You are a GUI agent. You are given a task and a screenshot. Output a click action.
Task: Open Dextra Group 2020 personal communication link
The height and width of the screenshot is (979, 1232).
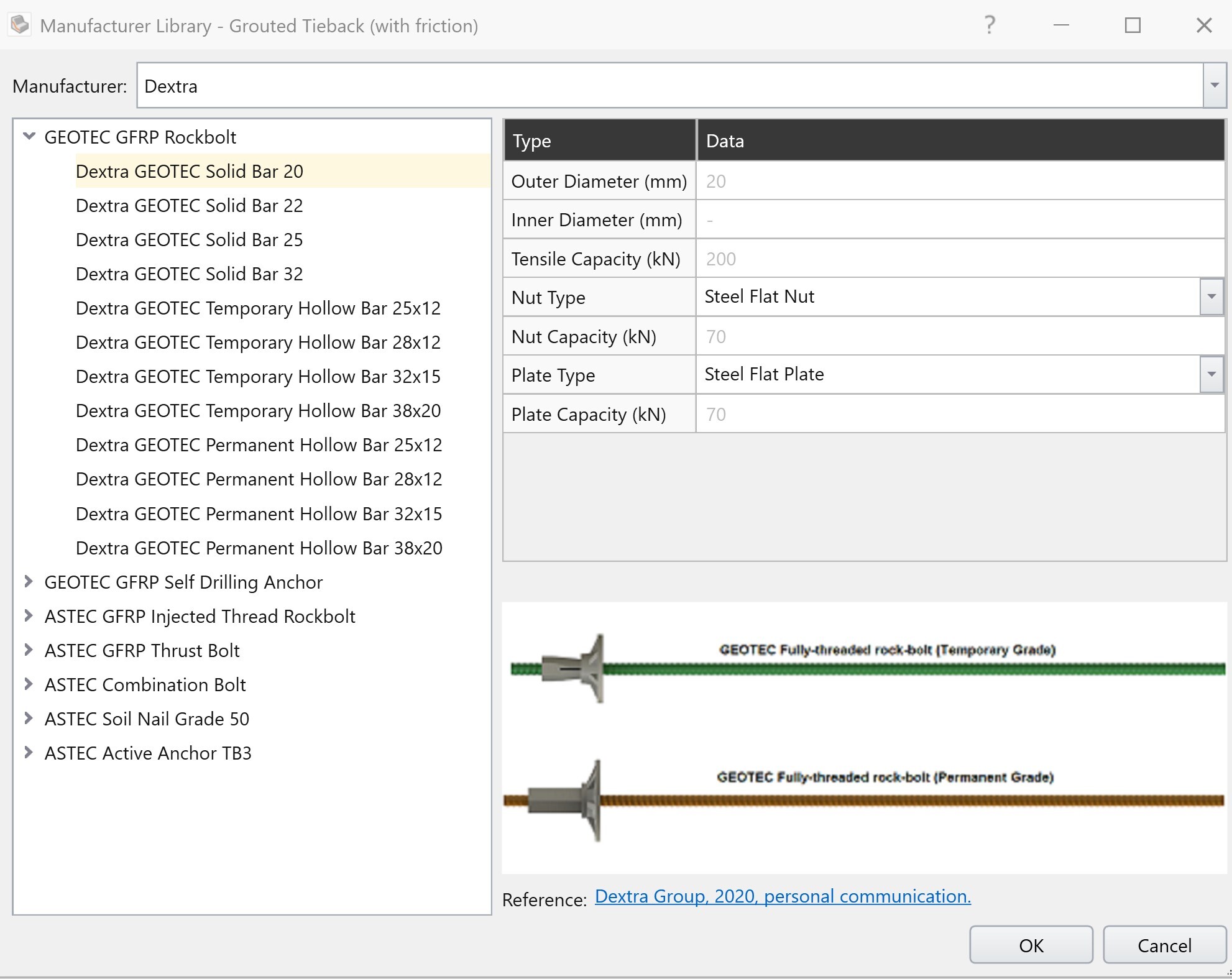[x=783, y=896]
